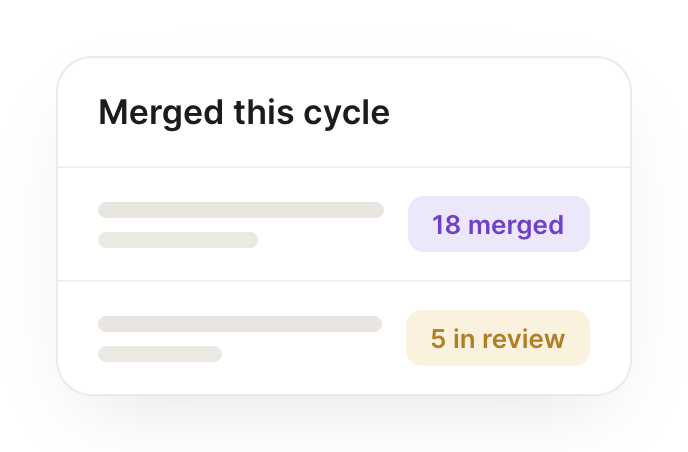
Task: Select the short placeholder line beside "18 merged"
Action: coord(178,240)
